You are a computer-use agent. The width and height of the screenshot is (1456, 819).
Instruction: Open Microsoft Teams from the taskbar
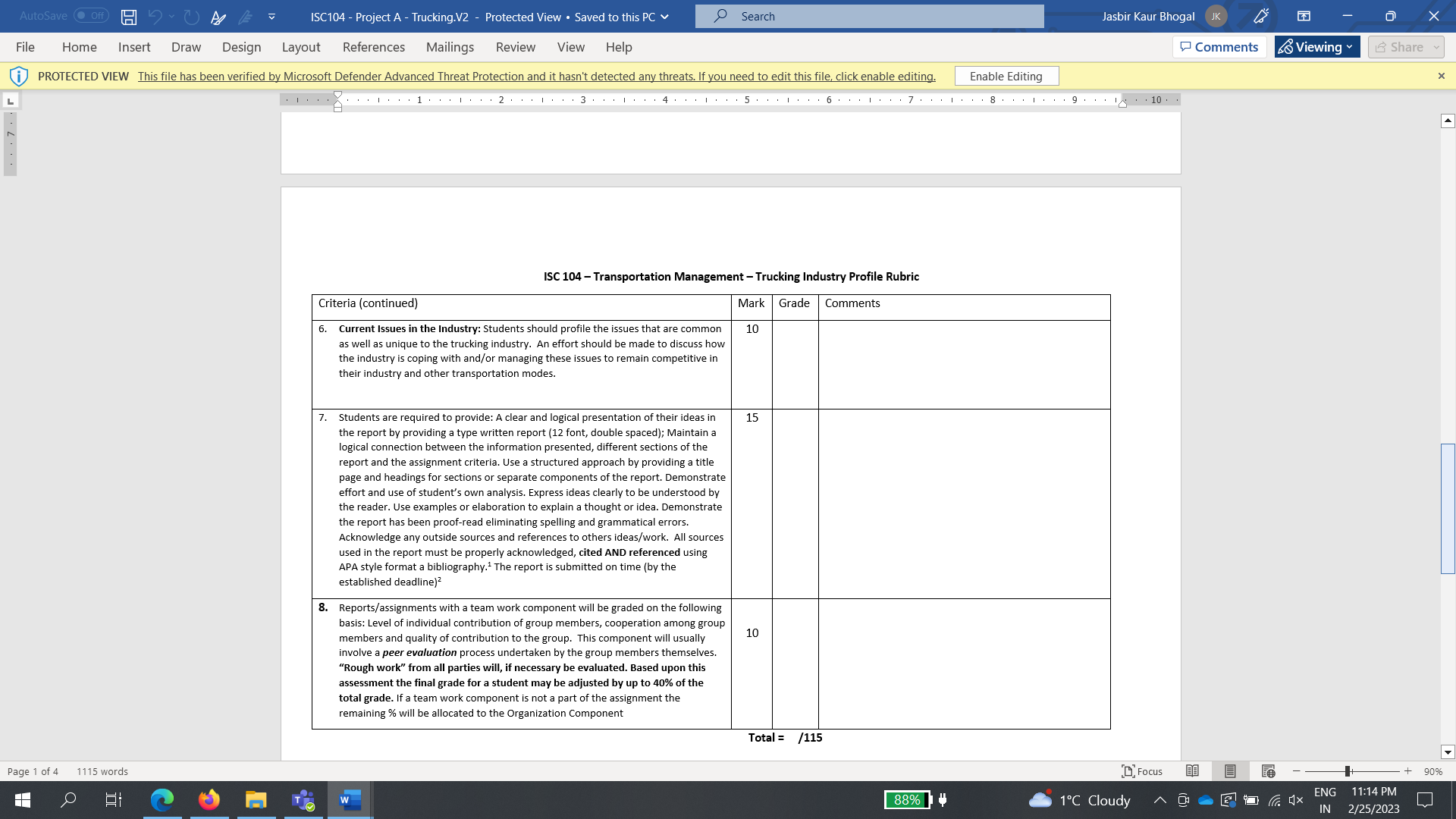coord(303,800)
